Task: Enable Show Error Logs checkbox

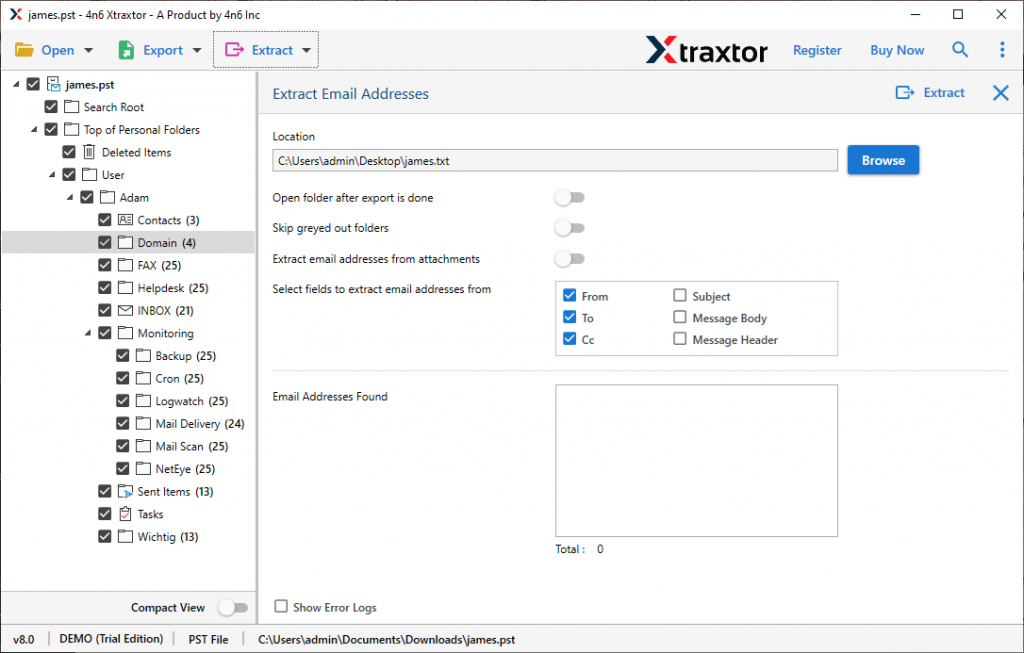Action: coord(281,606)
